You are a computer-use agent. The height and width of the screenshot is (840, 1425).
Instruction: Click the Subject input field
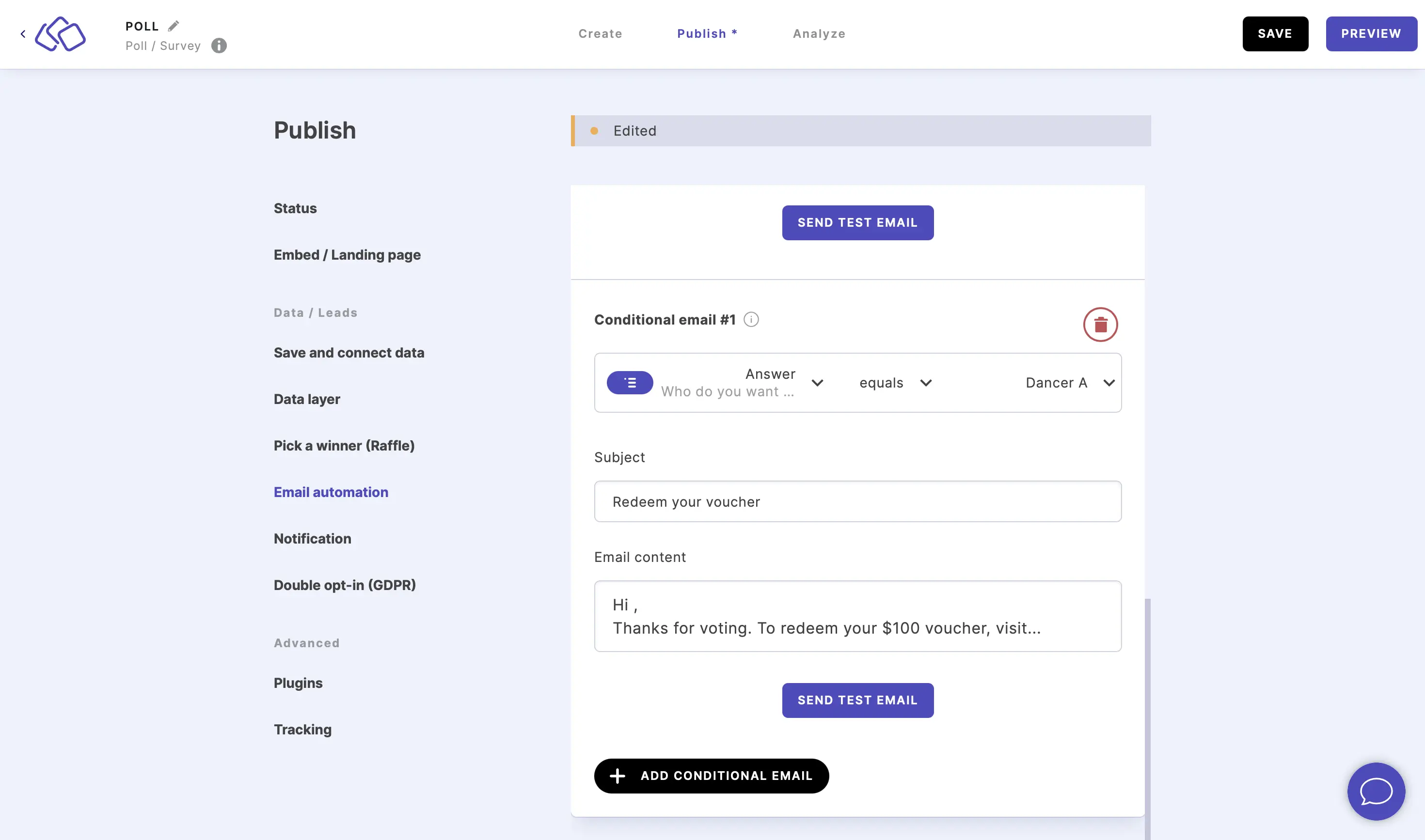tap(857, 501)
